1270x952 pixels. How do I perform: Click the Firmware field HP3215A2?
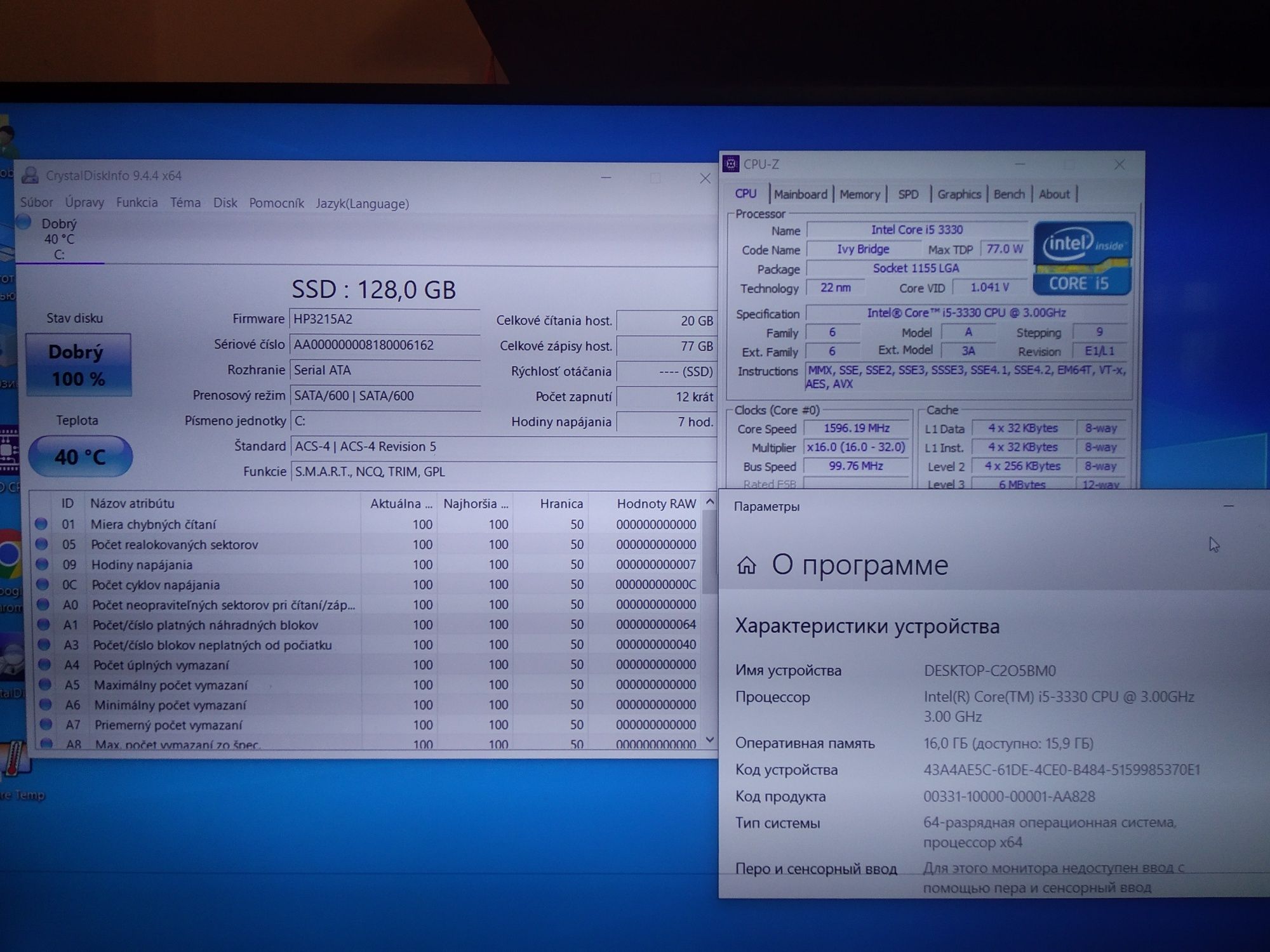click(x=385, y=319)
